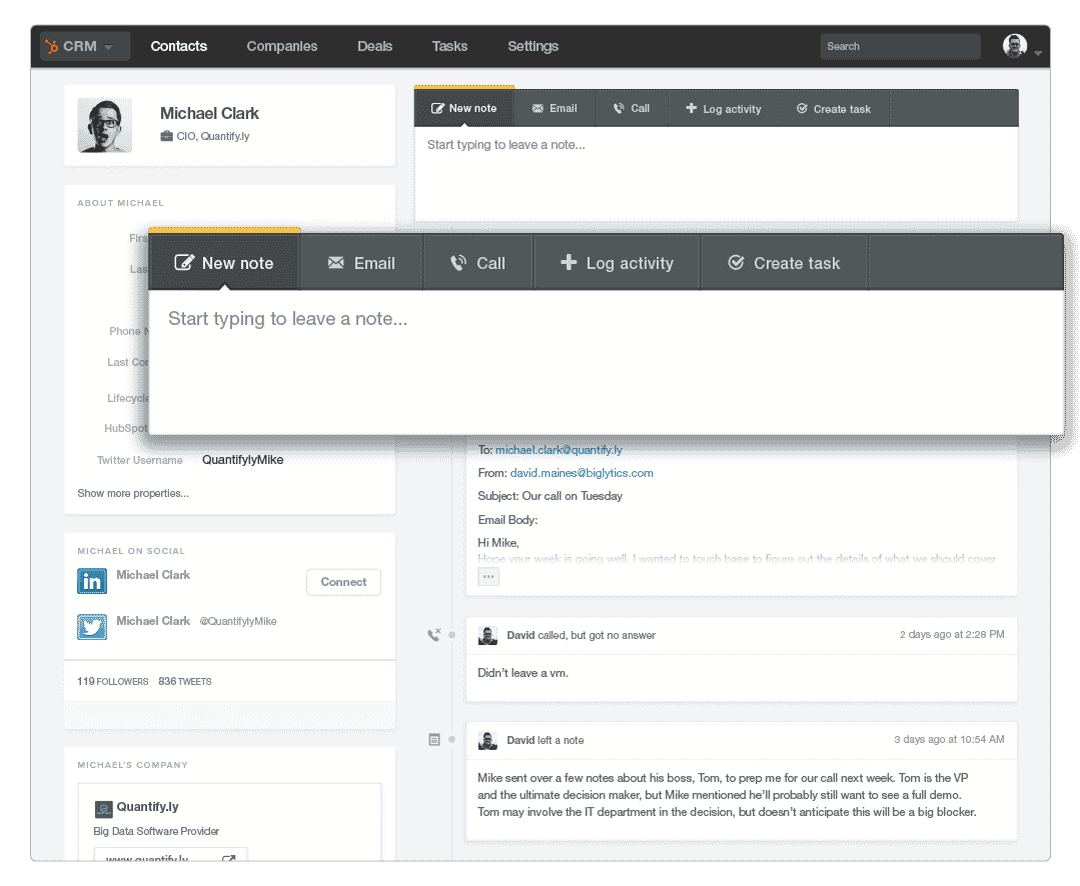Image resolution: width=1080 pixels, height=886 pixels.
Task: Click the 'Didn't leave a vm.' call note
Action: [523, 673]
